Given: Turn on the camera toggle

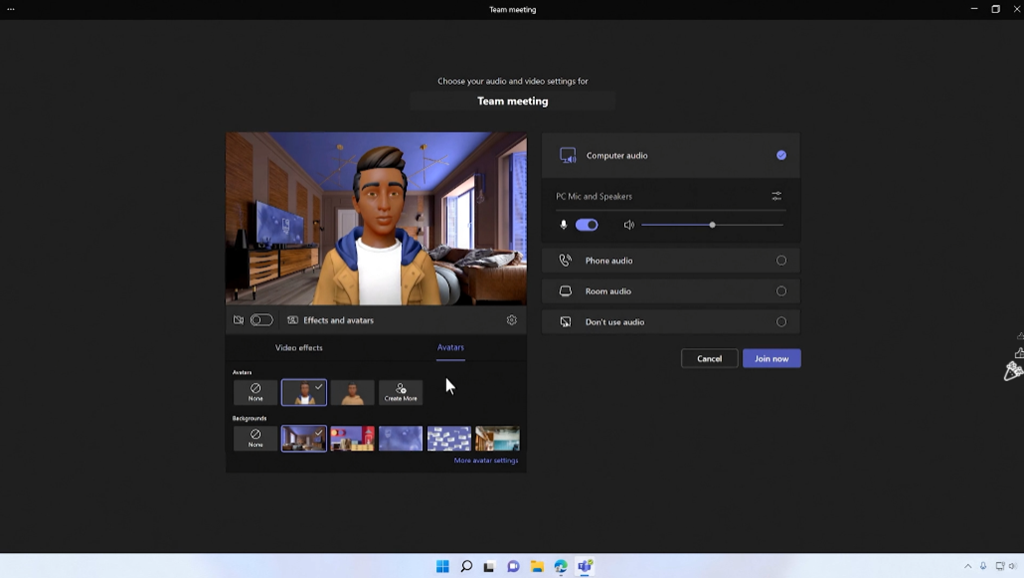Looking at the screenshot, I should [261, 320].
